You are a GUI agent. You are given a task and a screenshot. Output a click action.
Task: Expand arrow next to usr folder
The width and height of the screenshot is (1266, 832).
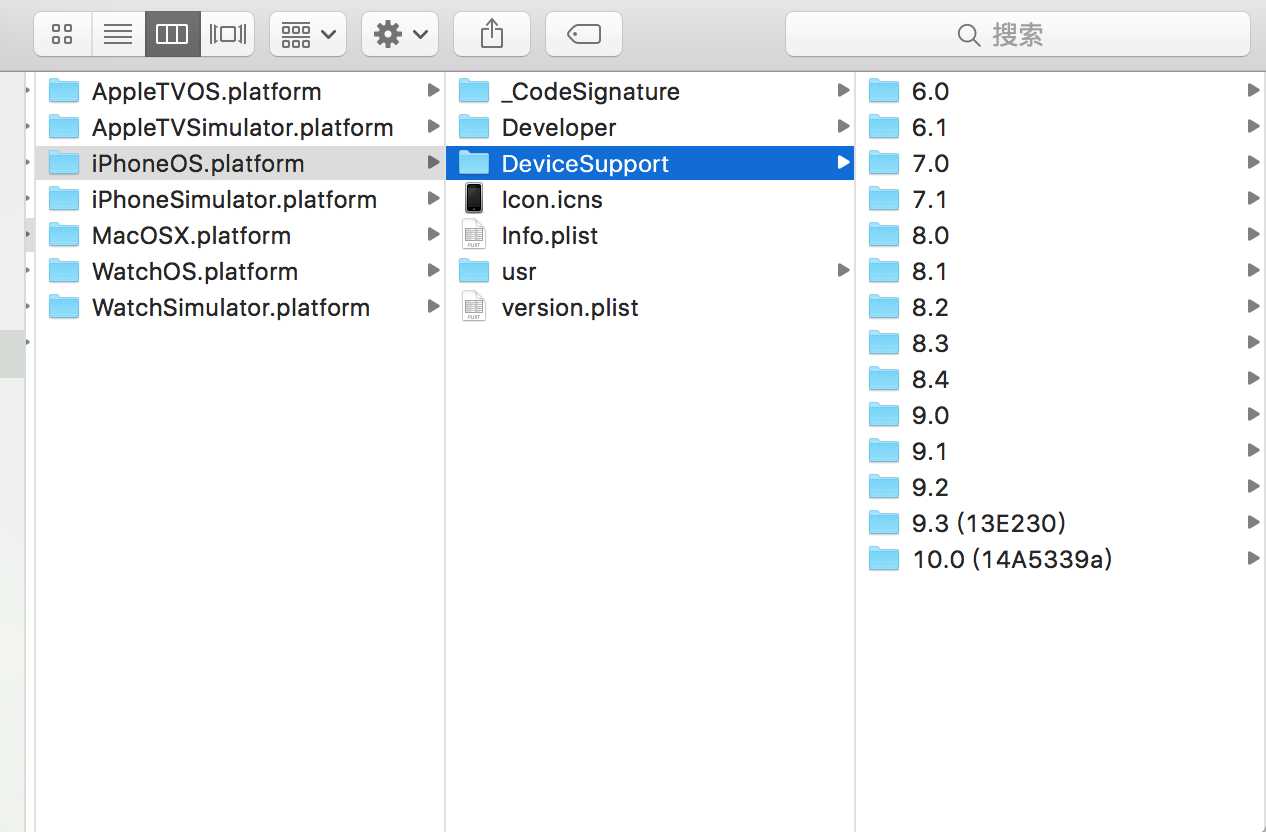pos(843,271)
